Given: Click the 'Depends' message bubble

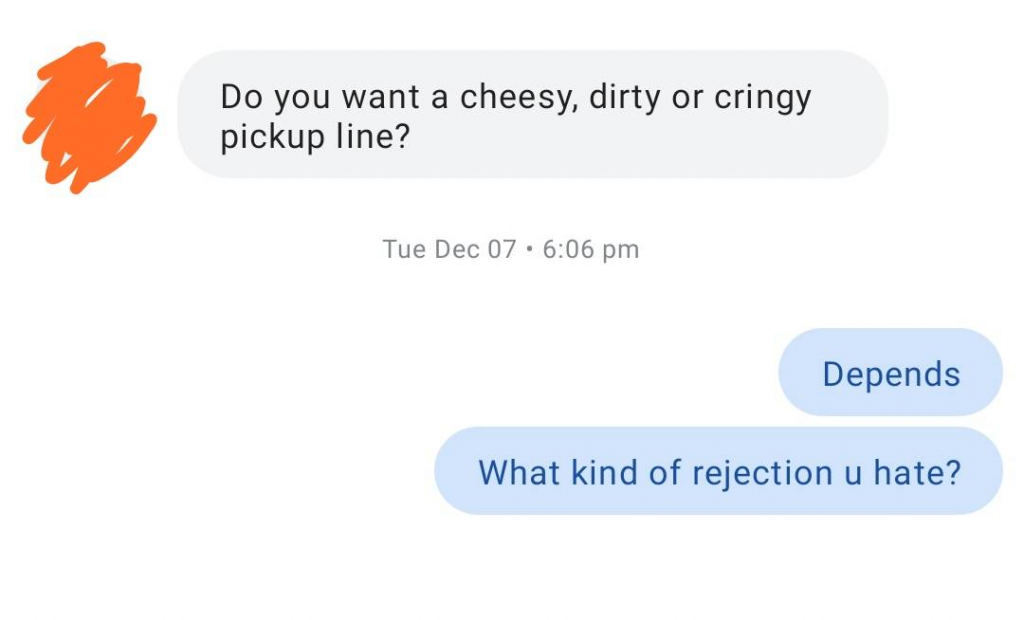Looking at the screenshot, I should coord(889,373).
